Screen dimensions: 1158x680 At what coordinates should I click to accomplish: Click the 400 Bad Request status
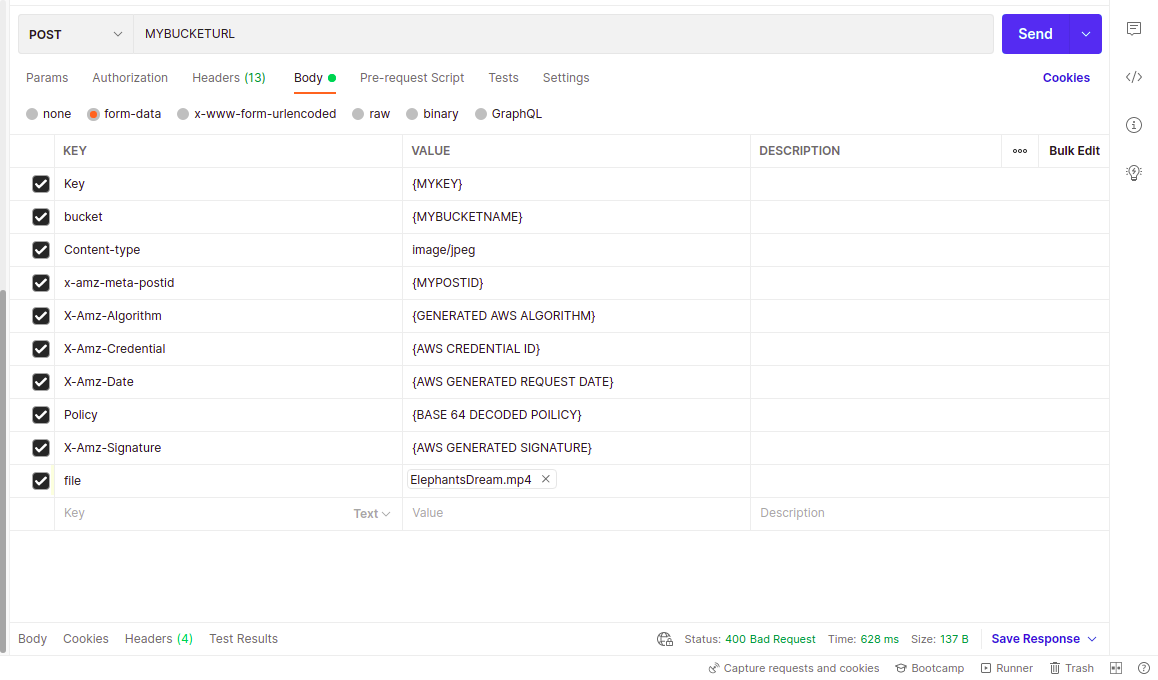coord(770,639)
